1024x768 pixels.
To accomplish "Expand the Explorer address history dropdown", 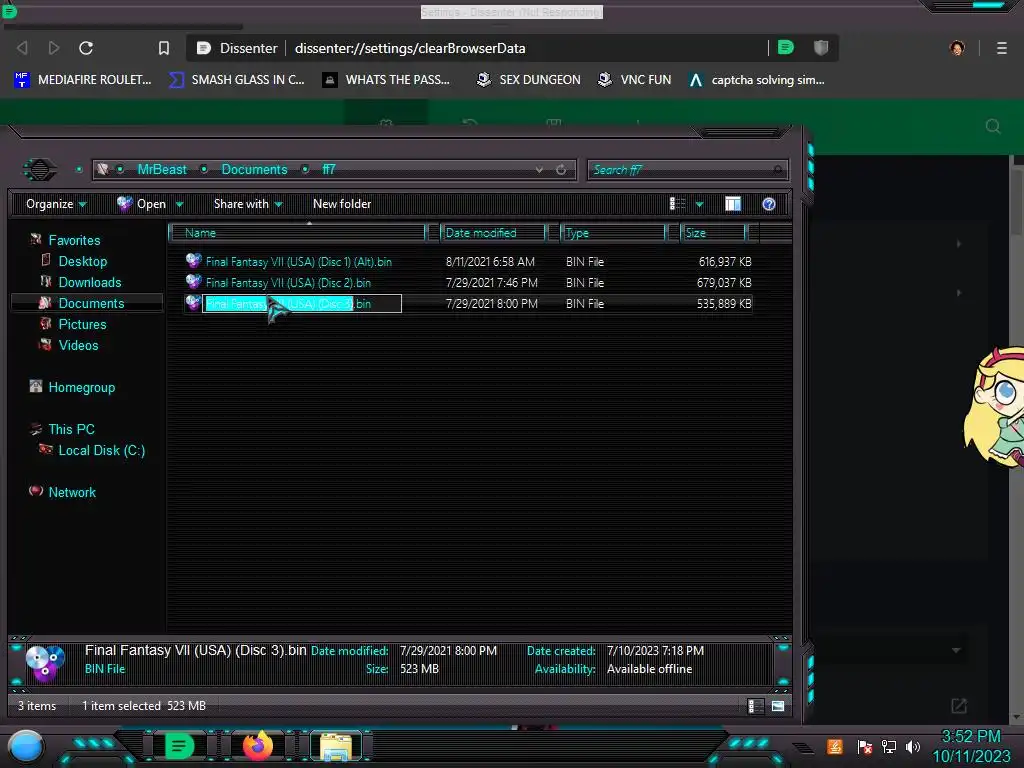I will [x=539, y=170].
